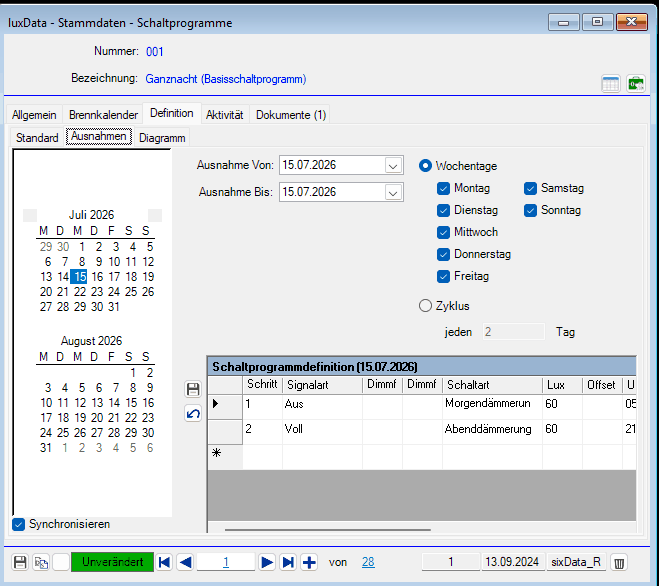The image size is (659, 586).
Task: Open the Ausnahme Von date dropdown
Action: coord(393,165)
